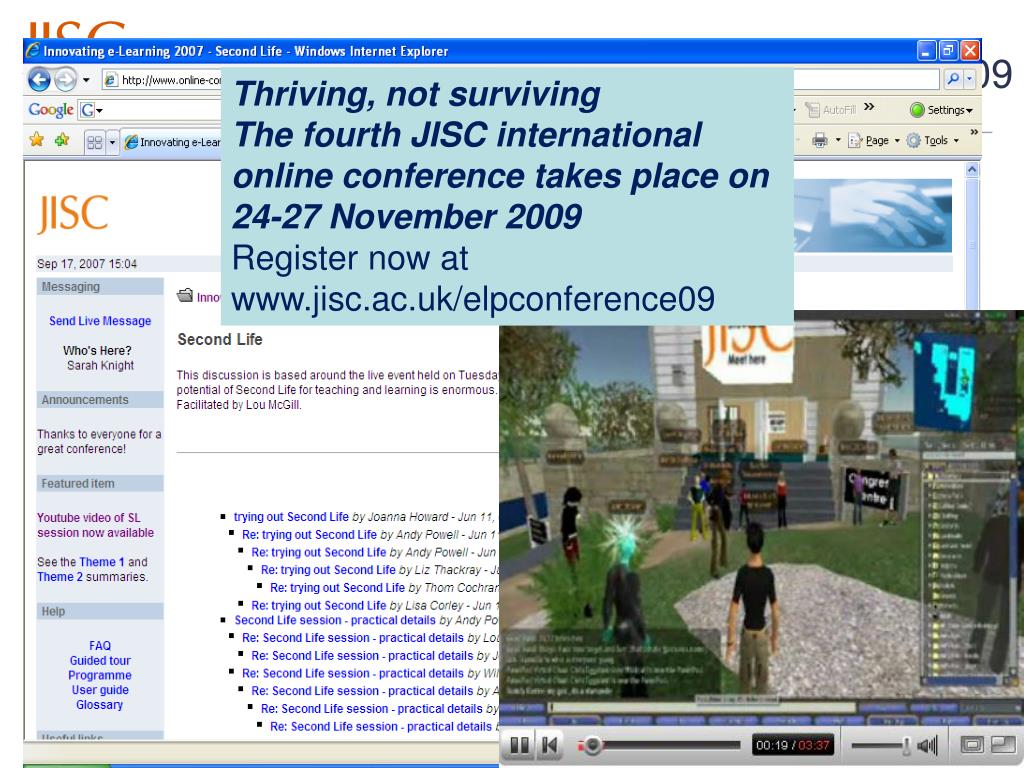The width and height of the screenshot is (1024, 768).
Task: Open the search provider dropdown arrow
Action: pos(969,79)
